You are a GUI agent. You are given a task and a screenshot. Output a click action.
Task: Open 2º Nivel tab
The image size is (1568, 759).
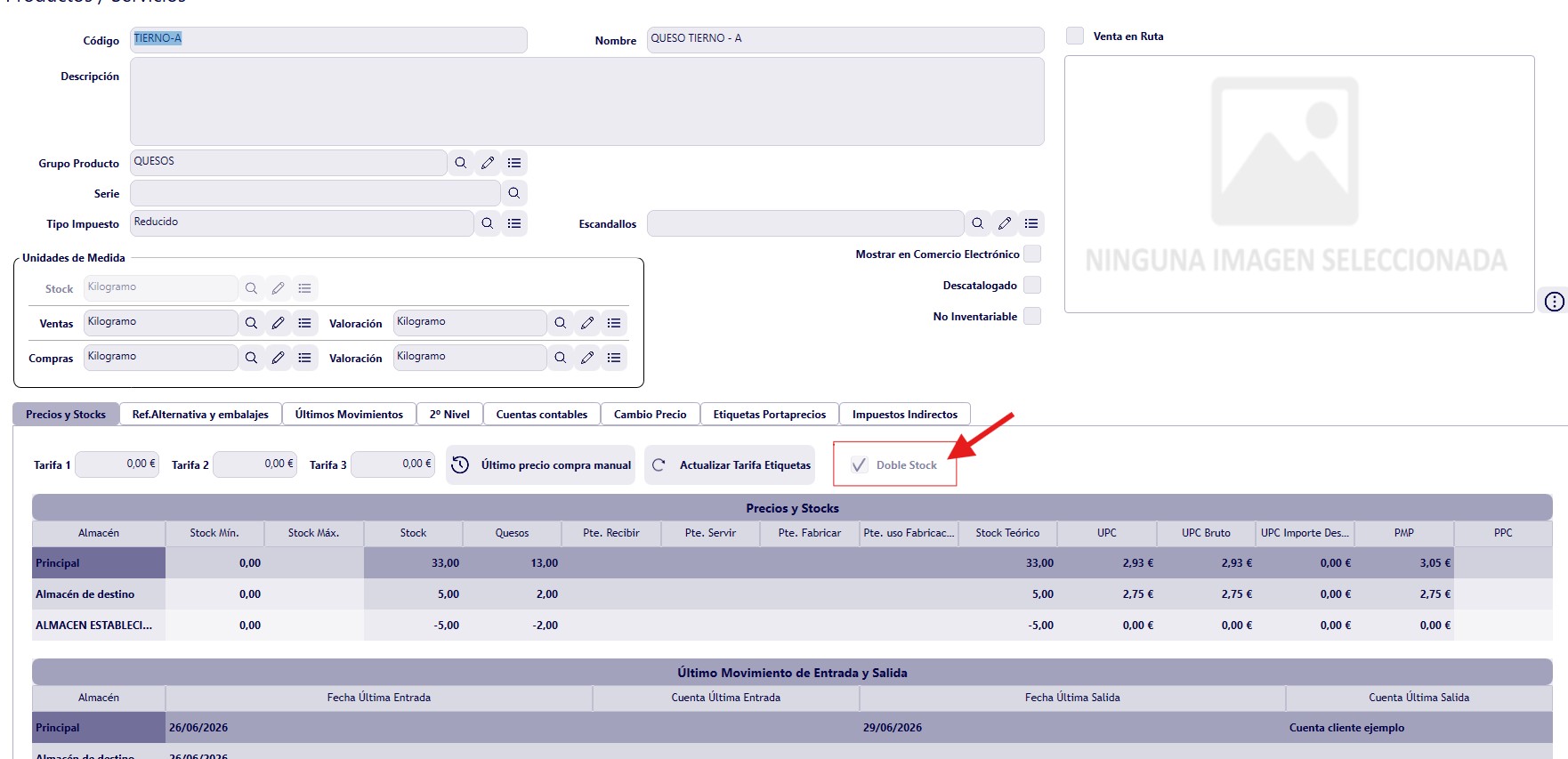click(x=449, y=415)
